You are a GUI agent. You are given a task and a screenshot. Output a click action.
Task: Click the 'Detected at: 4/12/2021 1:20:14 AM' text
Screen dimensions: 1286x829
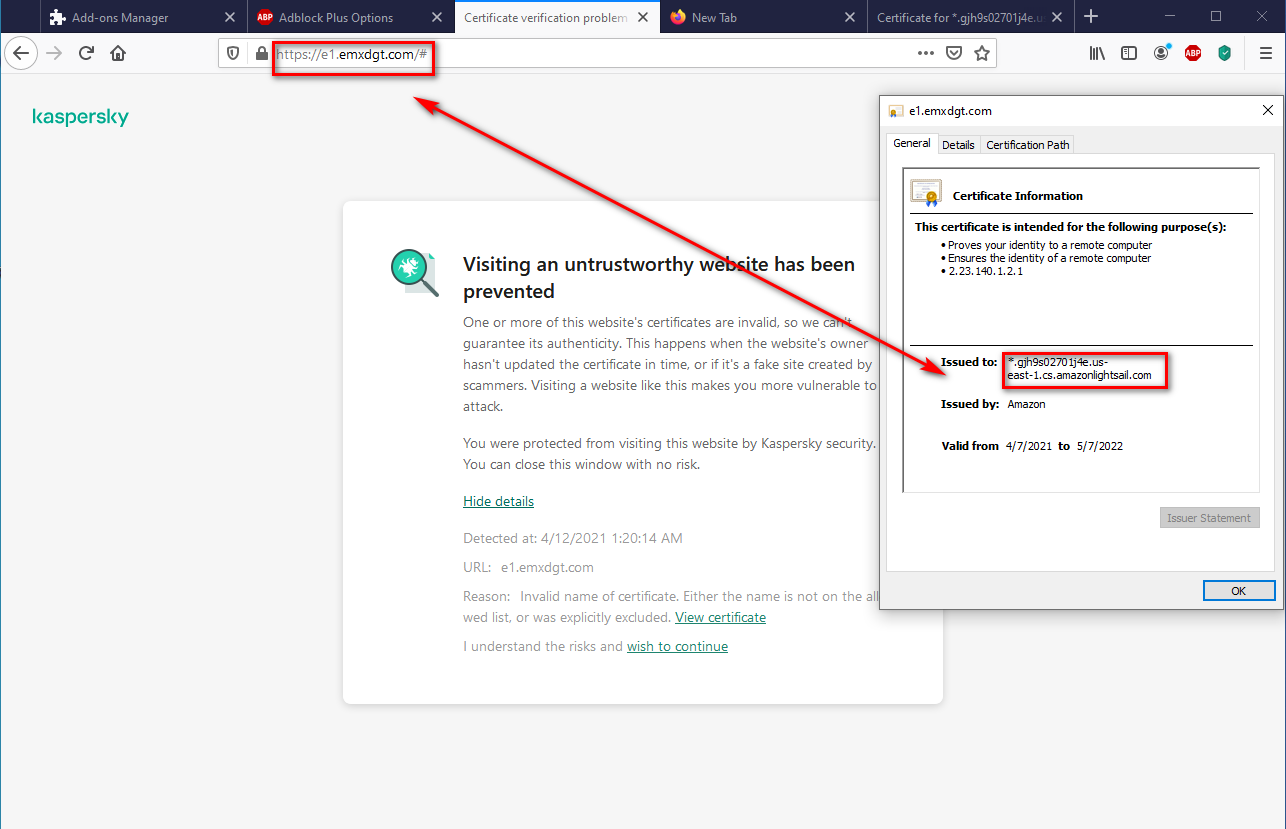[573, 538]
